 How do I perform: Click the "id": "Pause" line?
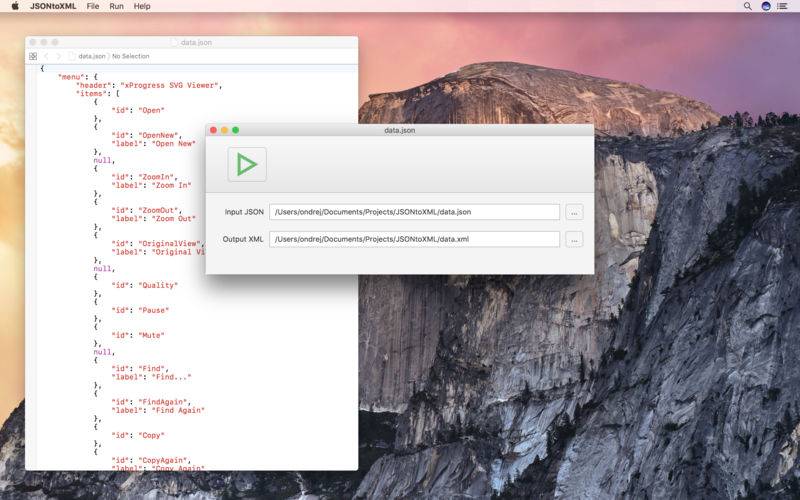140,310
